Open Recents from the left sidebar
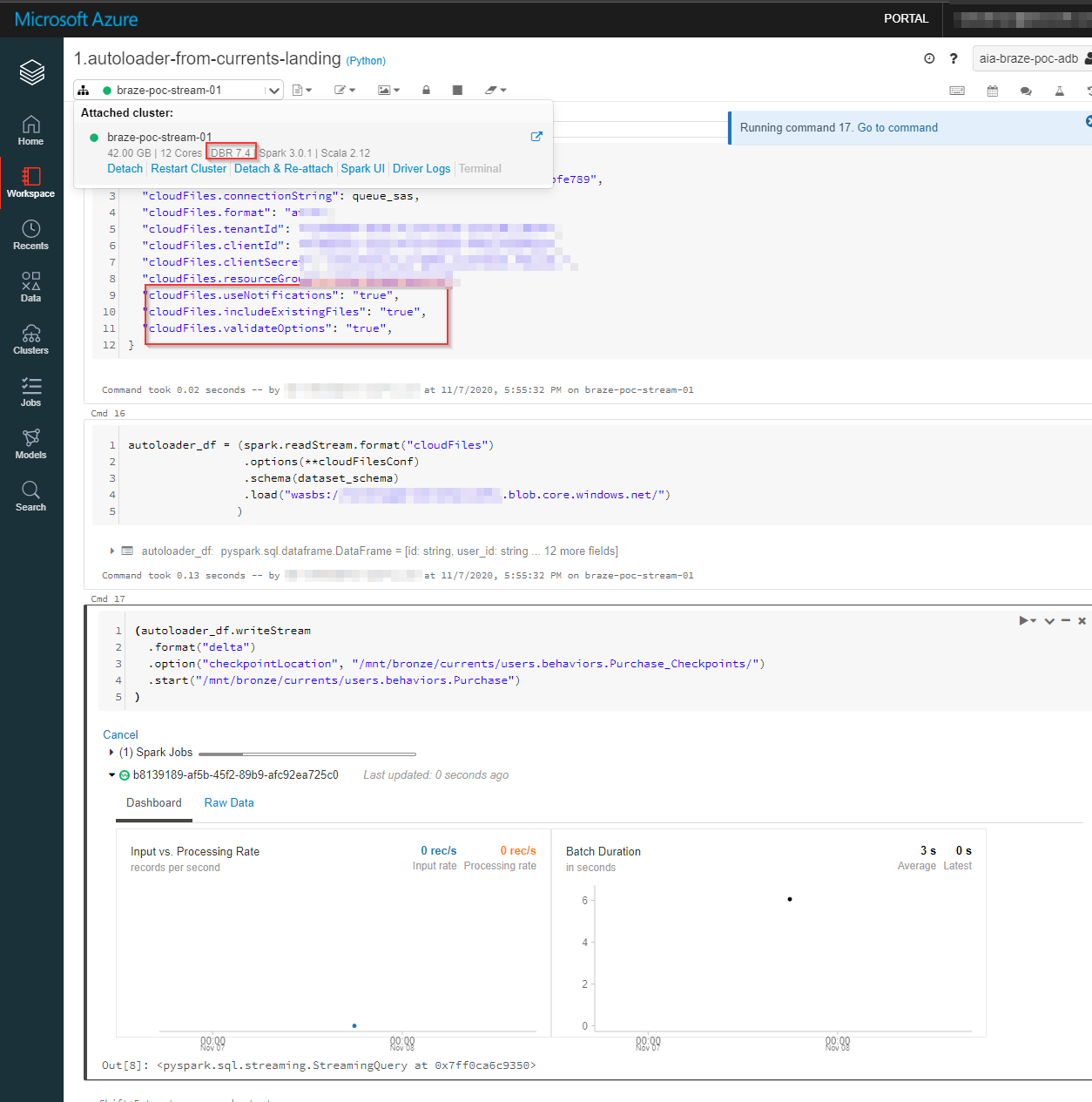Image resolution: width=1092 pixels, height=1102 pixels. point(30,233)
